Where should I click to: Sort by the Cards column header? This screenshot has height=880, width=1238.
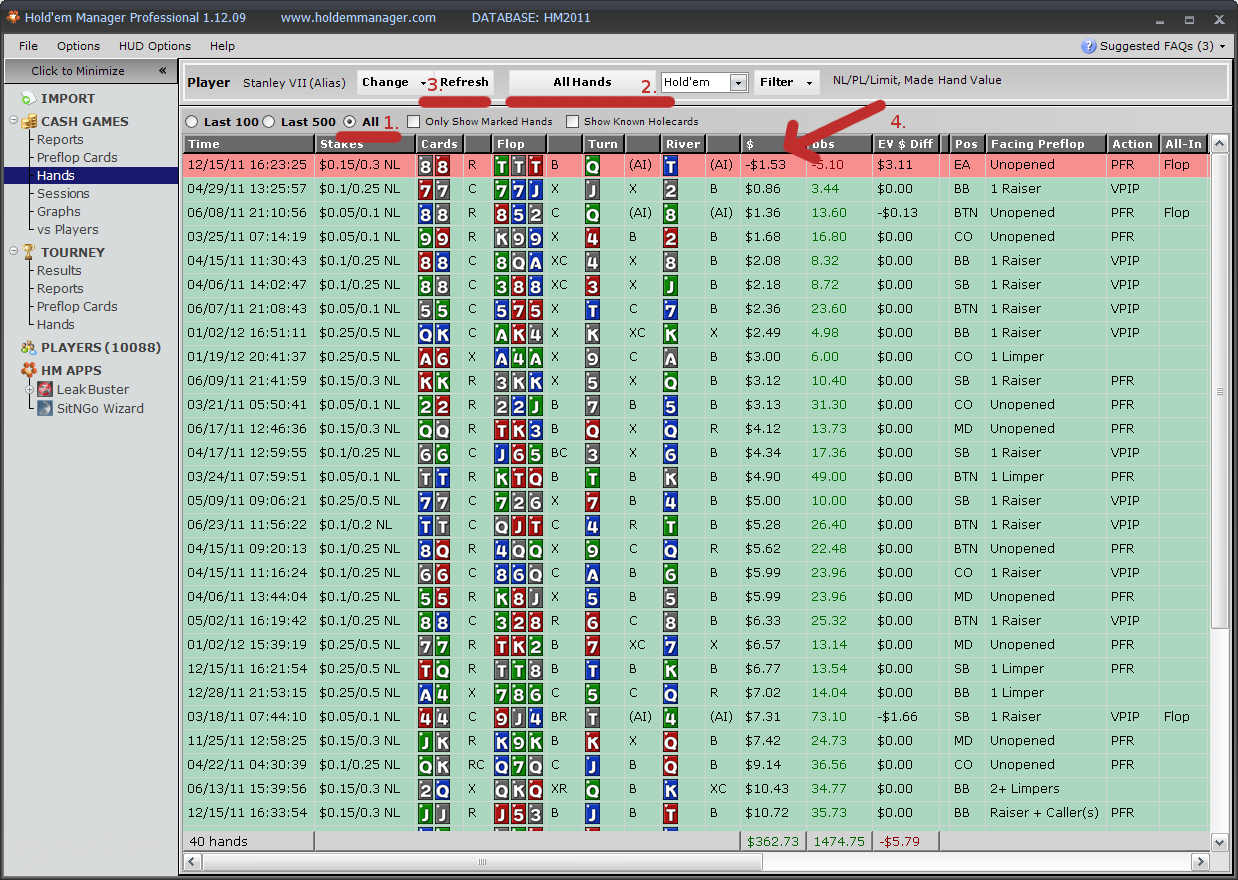point(439,144)
